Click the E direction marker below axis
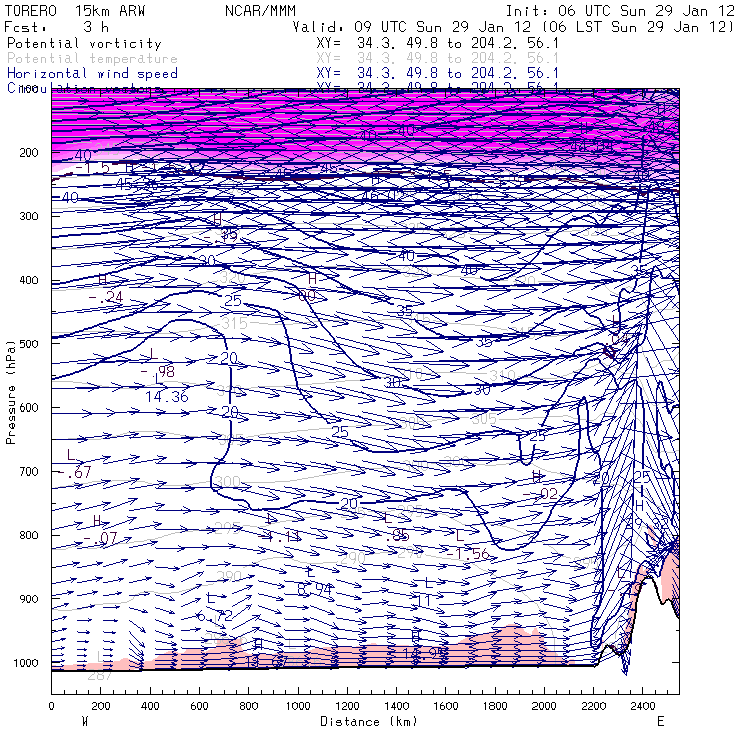The image size is (740, 740). pyautogui.click(x=660, y=721)
